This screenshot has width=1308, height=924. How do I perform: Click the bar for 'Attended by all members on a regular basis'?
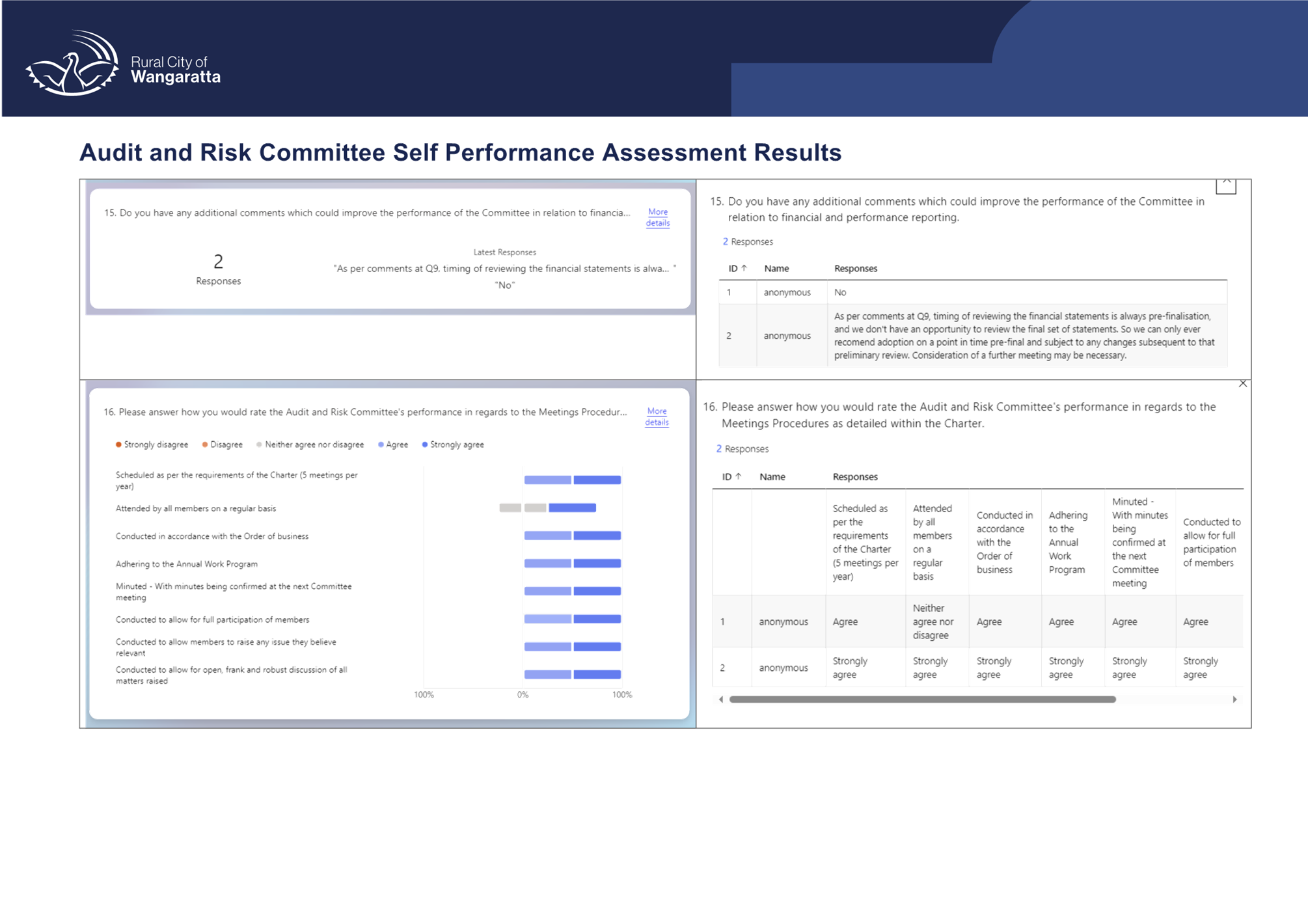(547, 508)
